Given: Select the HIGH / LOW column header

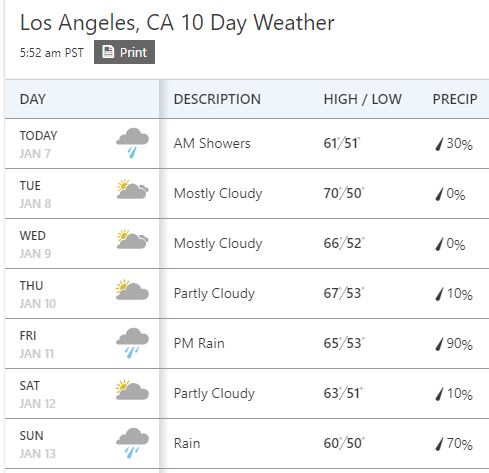Looking at the screenshot, I should (x=363, y=99).
